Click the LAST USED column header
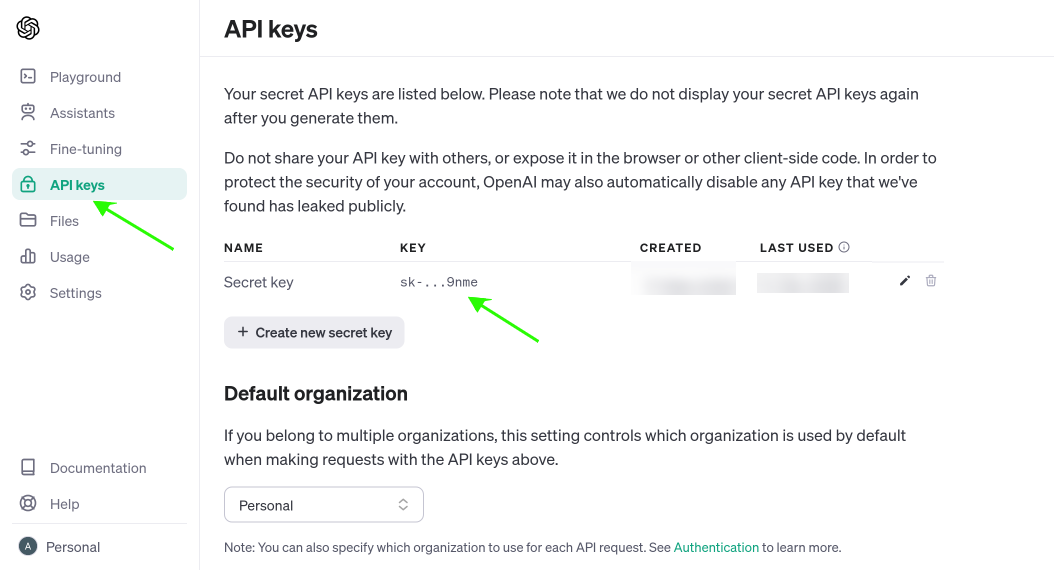The width and height of the screenshot is (1054, 570). tap(797, 248)
